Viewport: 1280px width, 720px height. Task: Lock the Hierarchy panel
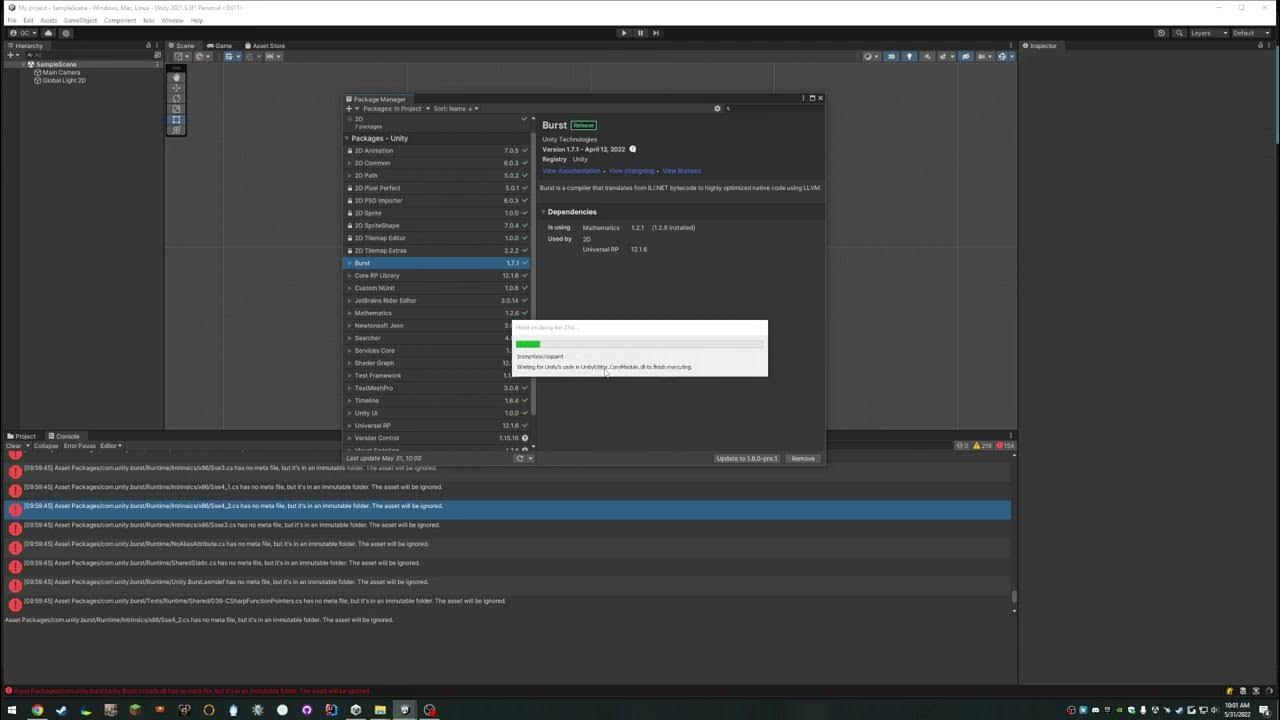pos(148,45)
